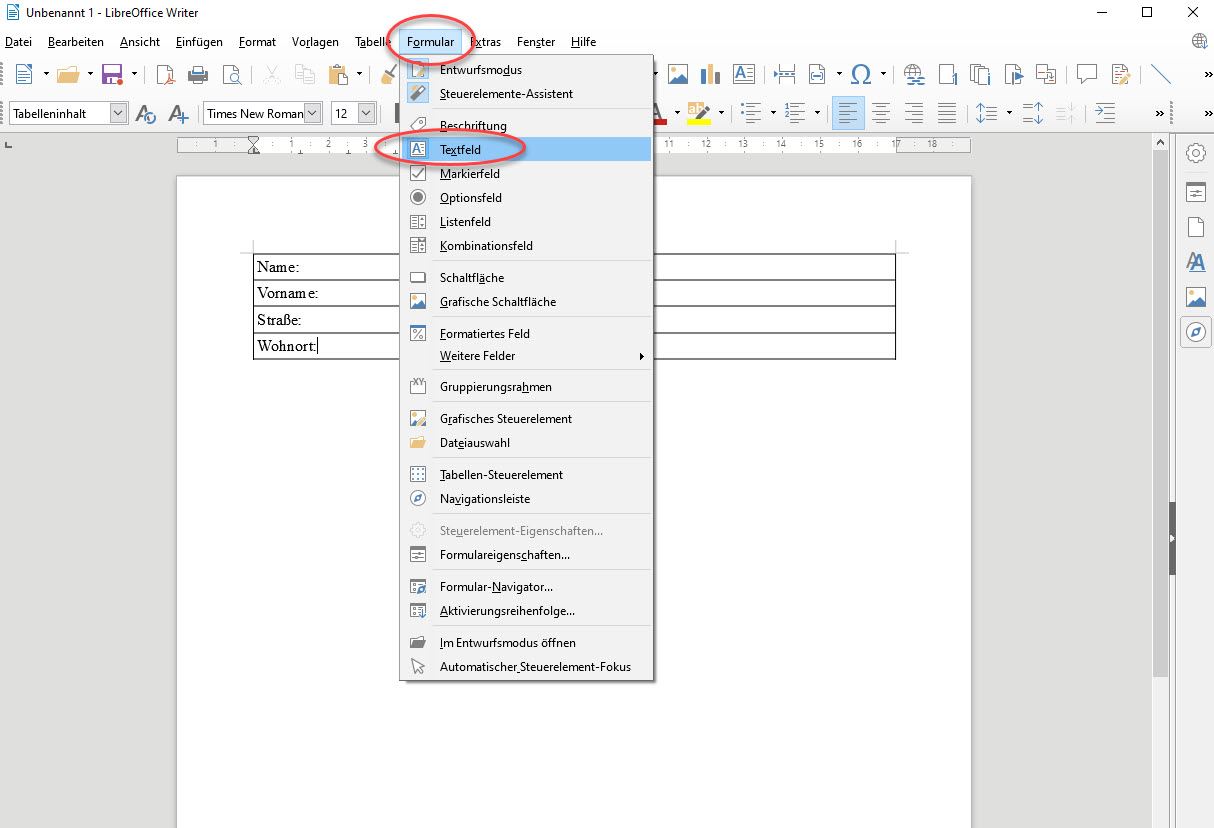Toggle Entwurfsmodus in the Formular menu
This screenshot has width=1214, height=828.
[526, 70]
